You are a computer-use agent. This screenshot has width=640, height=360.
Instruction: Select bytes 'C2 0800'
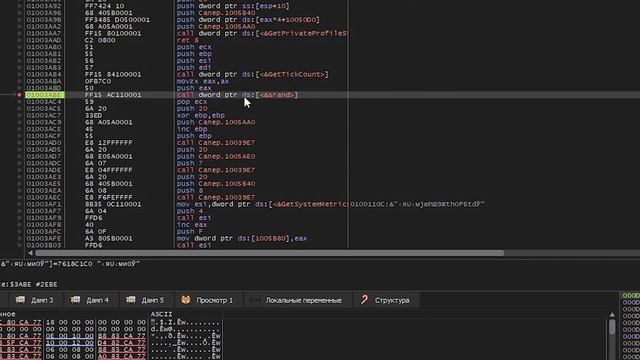[x=100, y=40]
